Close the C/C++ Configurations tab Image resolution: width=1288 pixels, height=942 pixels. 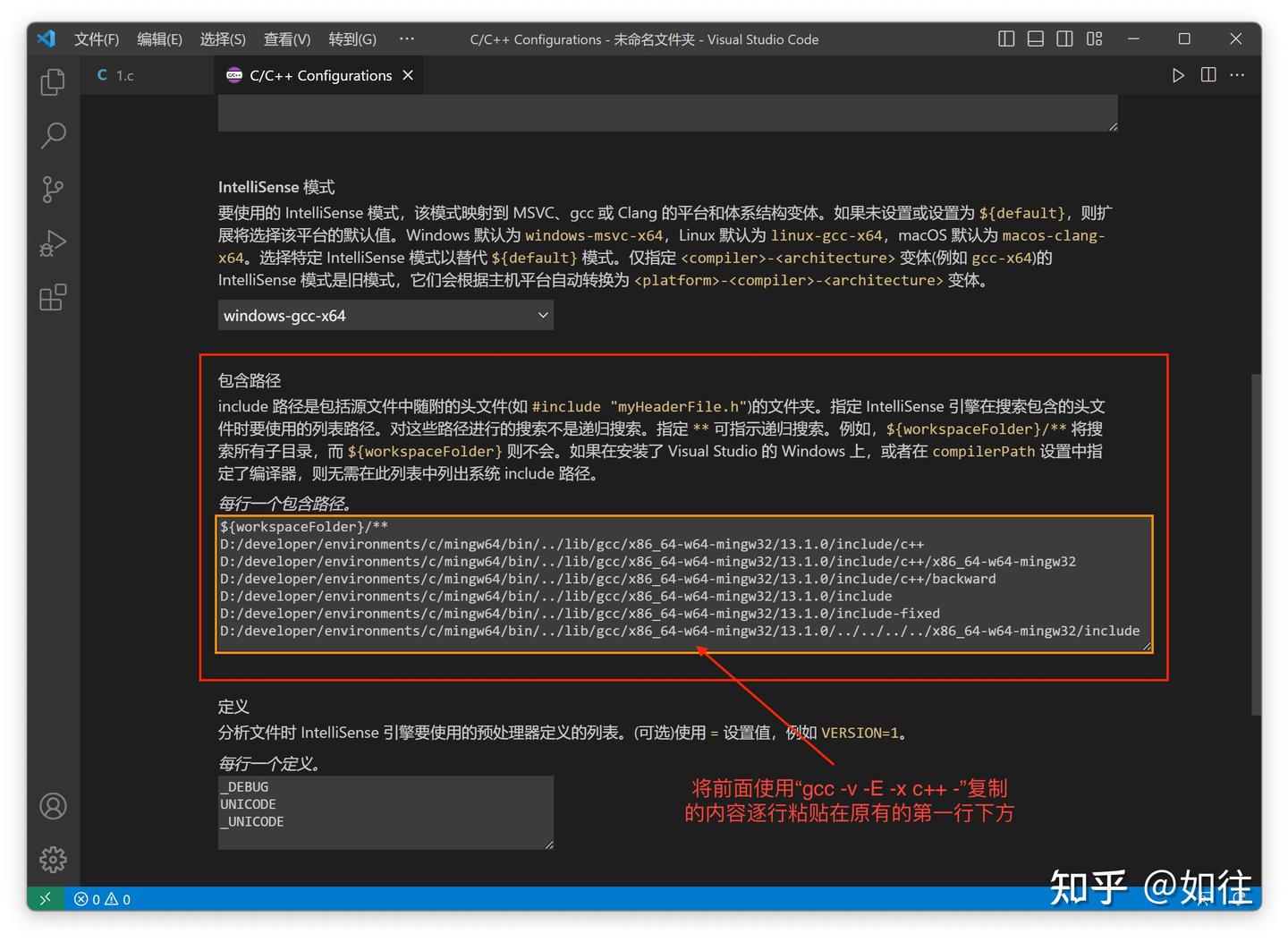(x=408, y=75)
